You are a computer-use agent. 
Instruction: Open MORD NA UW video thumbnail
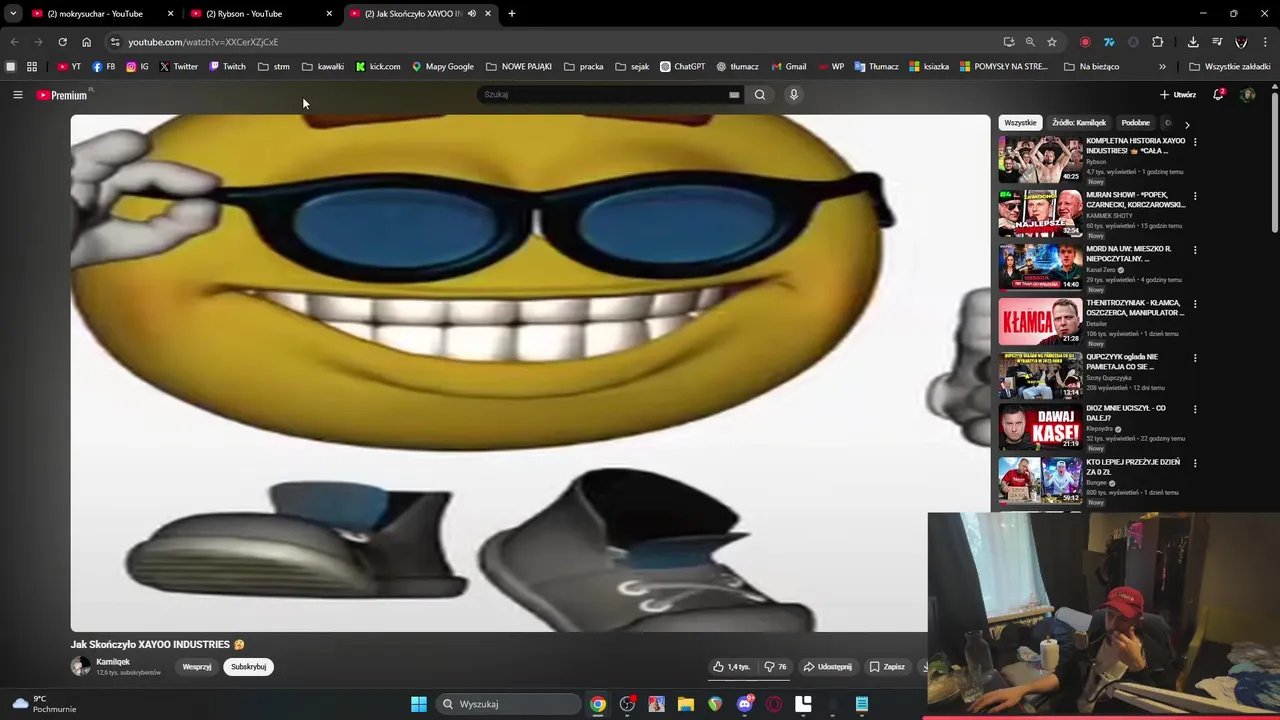(x=1040, y=267)
